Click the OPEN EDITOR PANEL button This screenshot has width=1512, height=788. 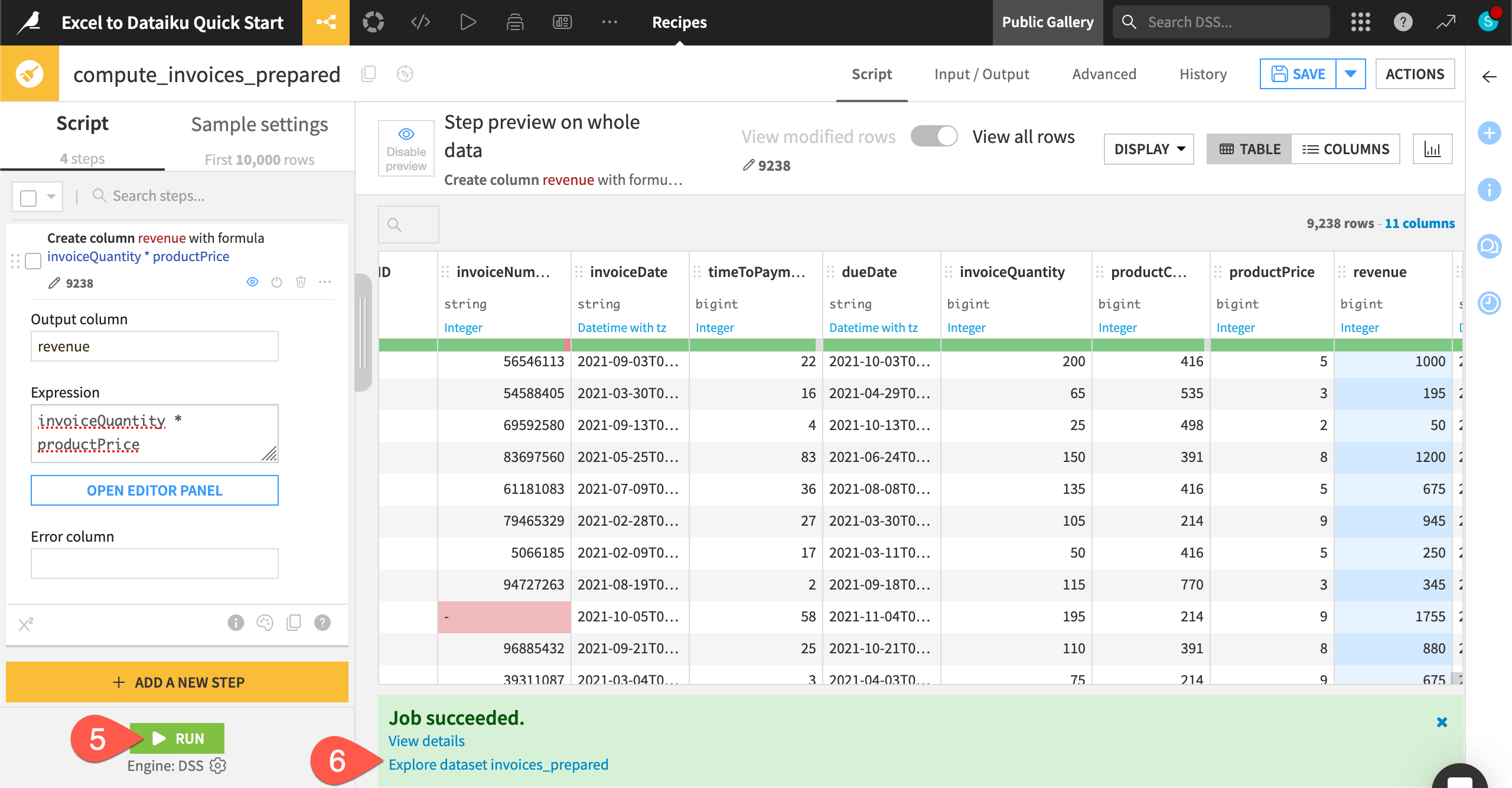coord(155,490)
